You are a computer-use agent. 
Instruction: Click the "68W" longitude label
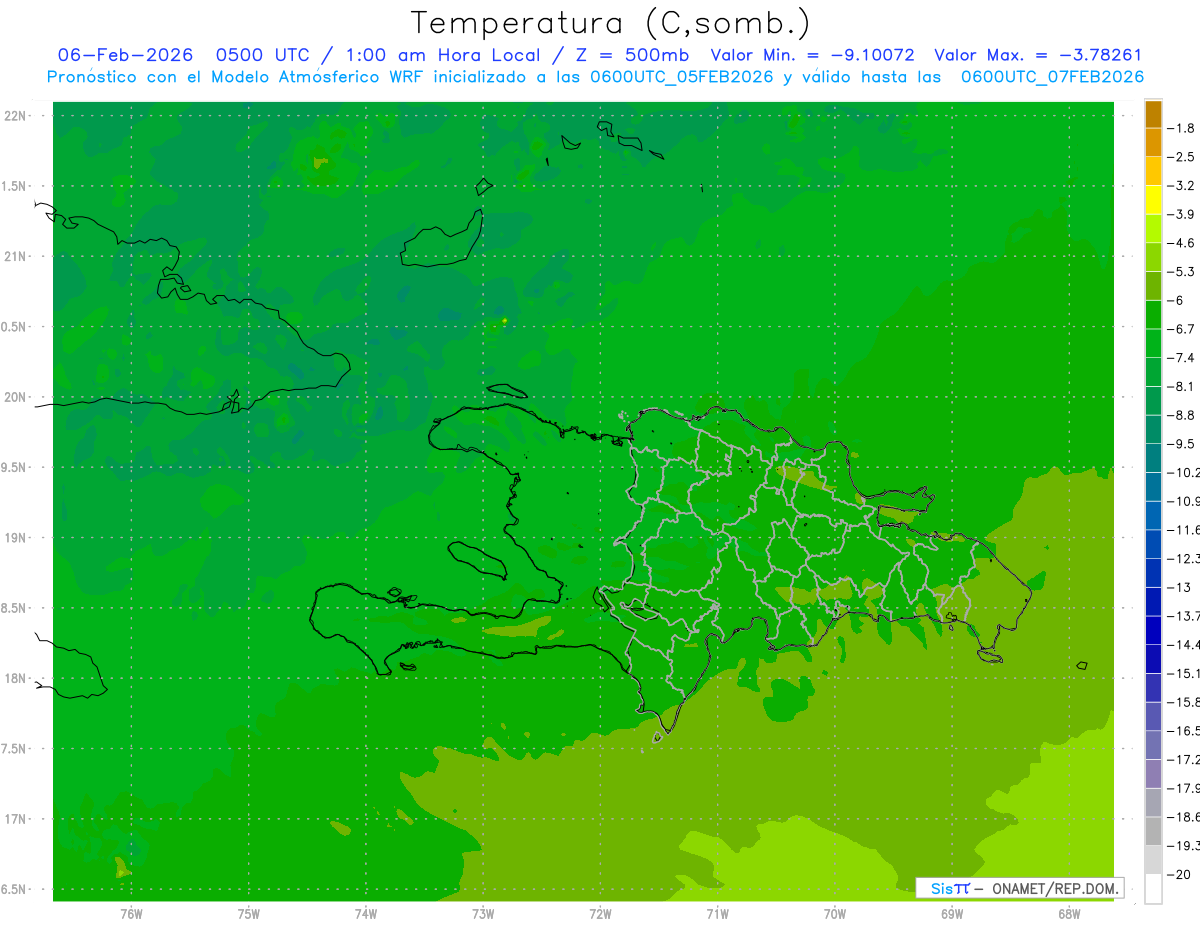point(1069,914)
